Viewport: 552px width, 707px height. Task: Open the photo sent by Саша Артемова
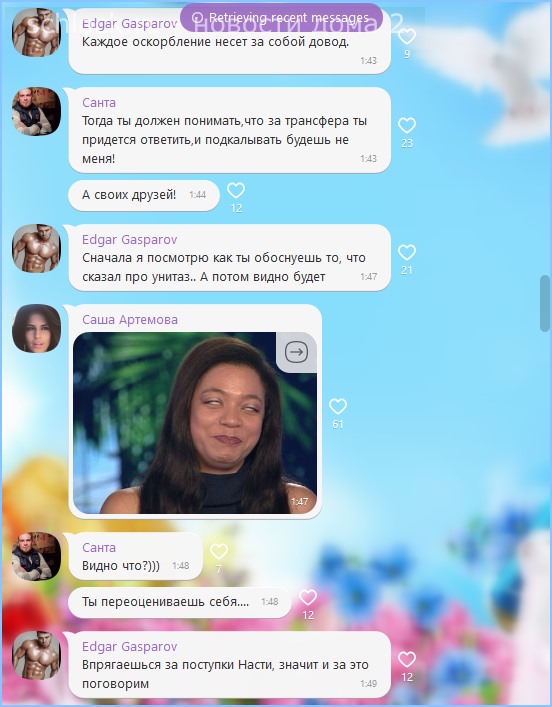[x=195, y=423]
